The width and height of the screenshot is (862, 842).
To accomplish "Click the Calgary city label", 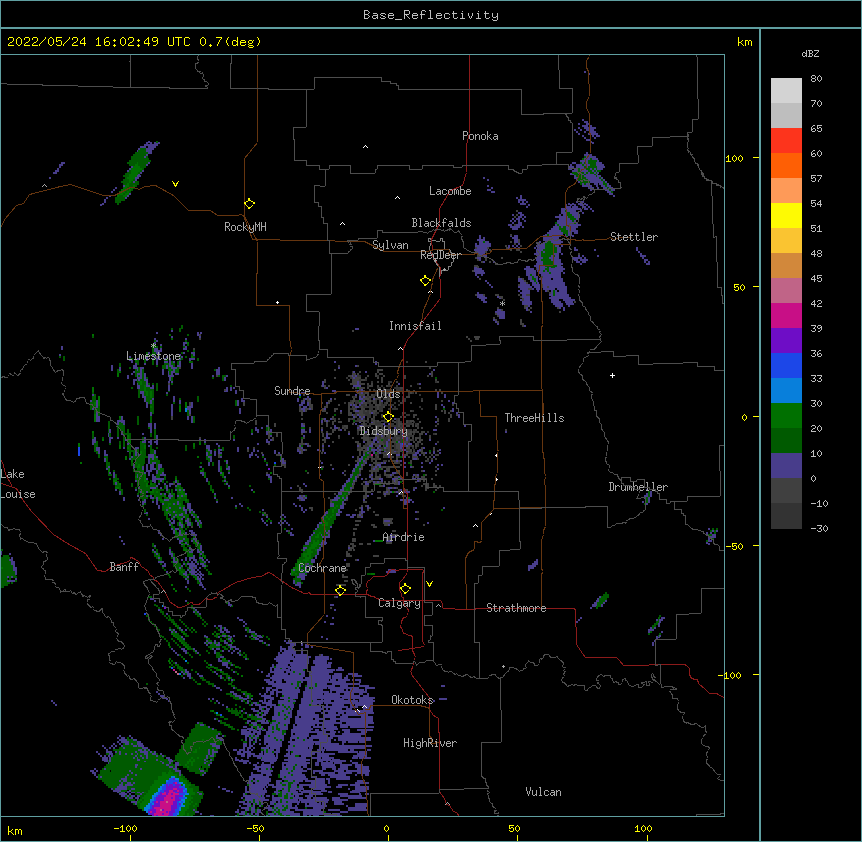I will point(399,603).
